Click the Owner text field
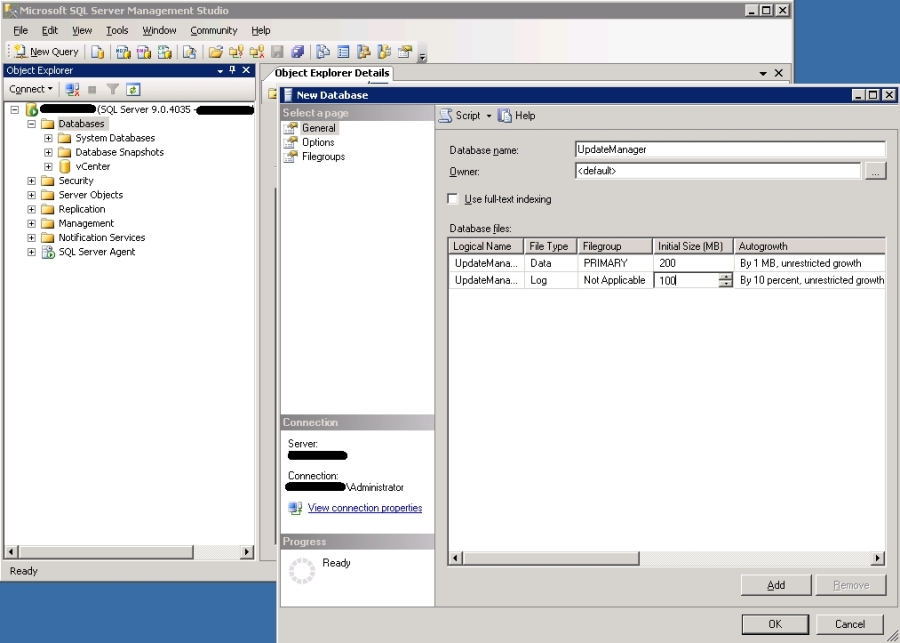 pos(717,171)
